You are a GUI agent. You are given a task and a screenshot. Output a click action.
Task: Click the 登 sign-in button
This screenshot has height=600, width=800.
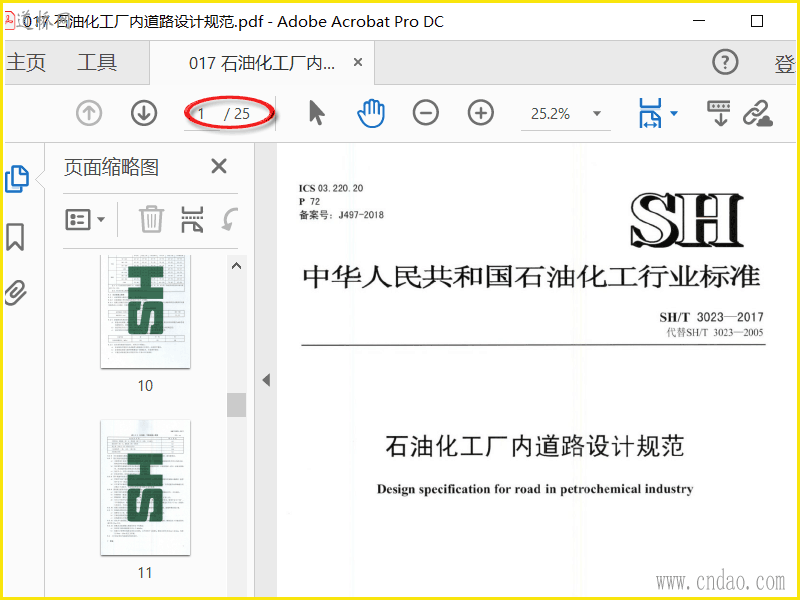click(785, 64)
